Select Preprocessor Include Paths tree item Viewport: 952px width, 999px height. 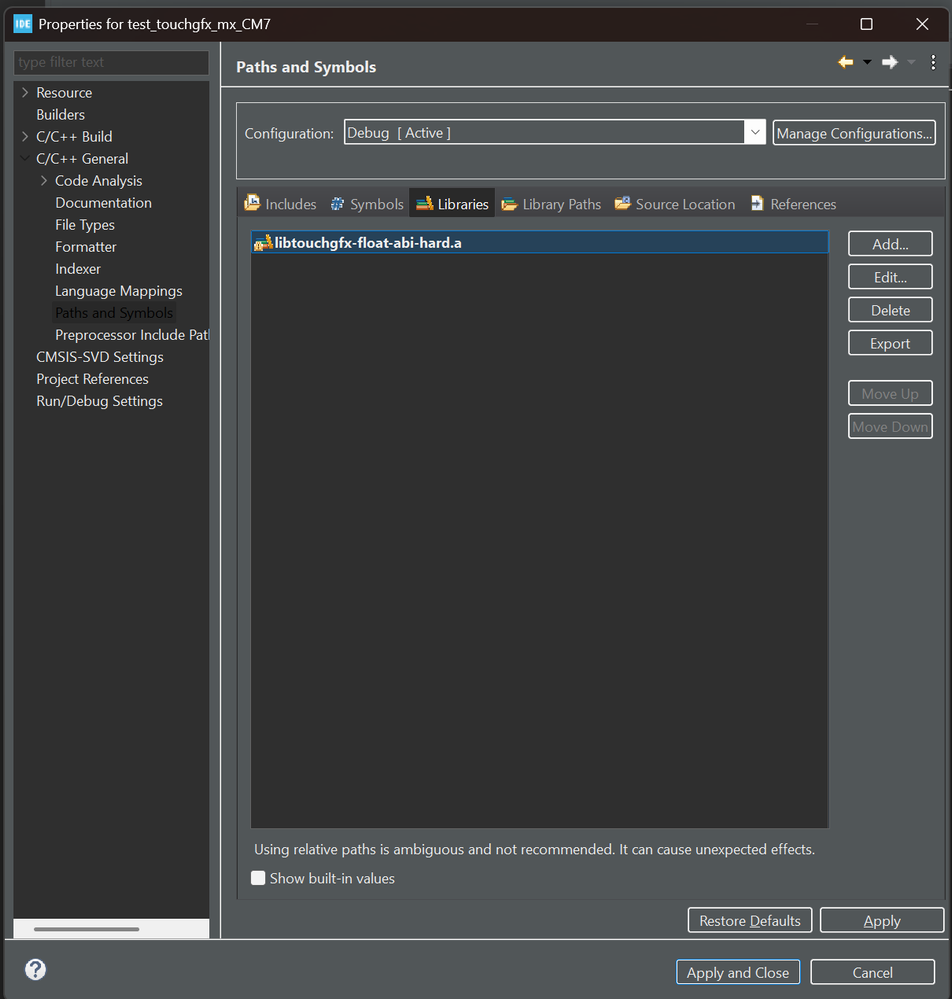click(132, 335)
